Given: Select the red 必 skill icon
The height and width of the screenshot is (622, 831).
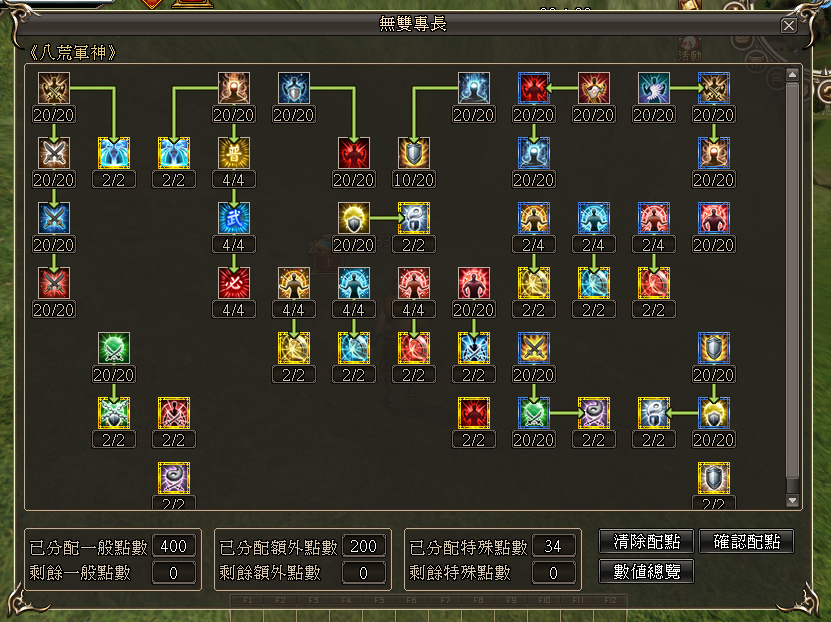Looking at the screenshot, I should pyautogui.click(x=233, y=283).
